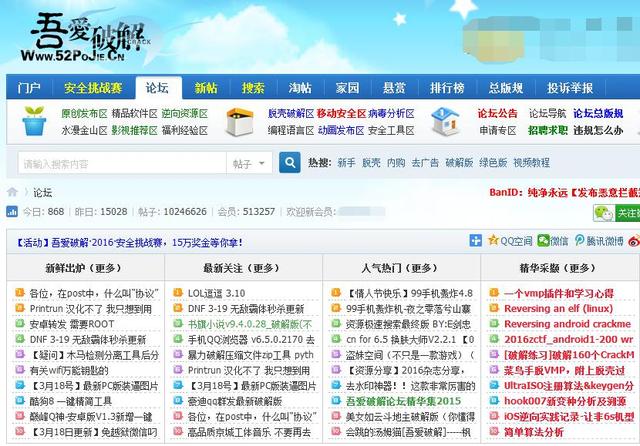Go to 水漫金山区 section
Image resolution: width=640 pixels, height=446 pixels.
tap(84, 130)
